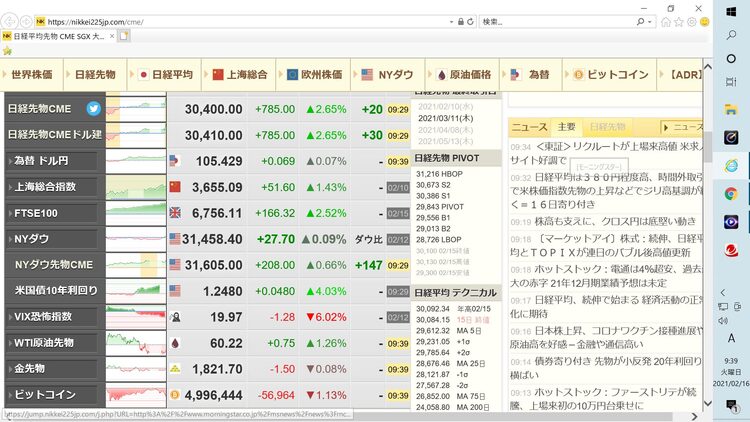The image size is (750, 422).
Task: Select the 2021/03/11(木) expiry date
Action: tap(445, 118)
